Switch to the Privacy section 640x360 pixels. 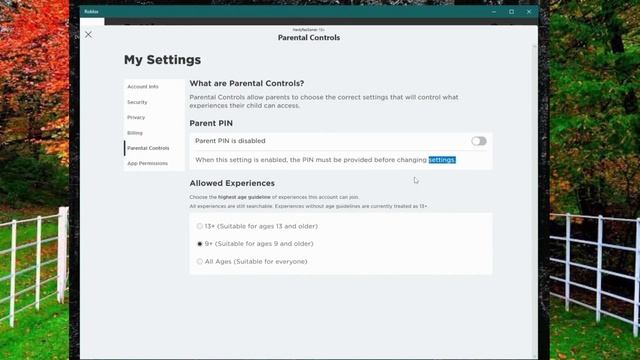click(136, 118)
